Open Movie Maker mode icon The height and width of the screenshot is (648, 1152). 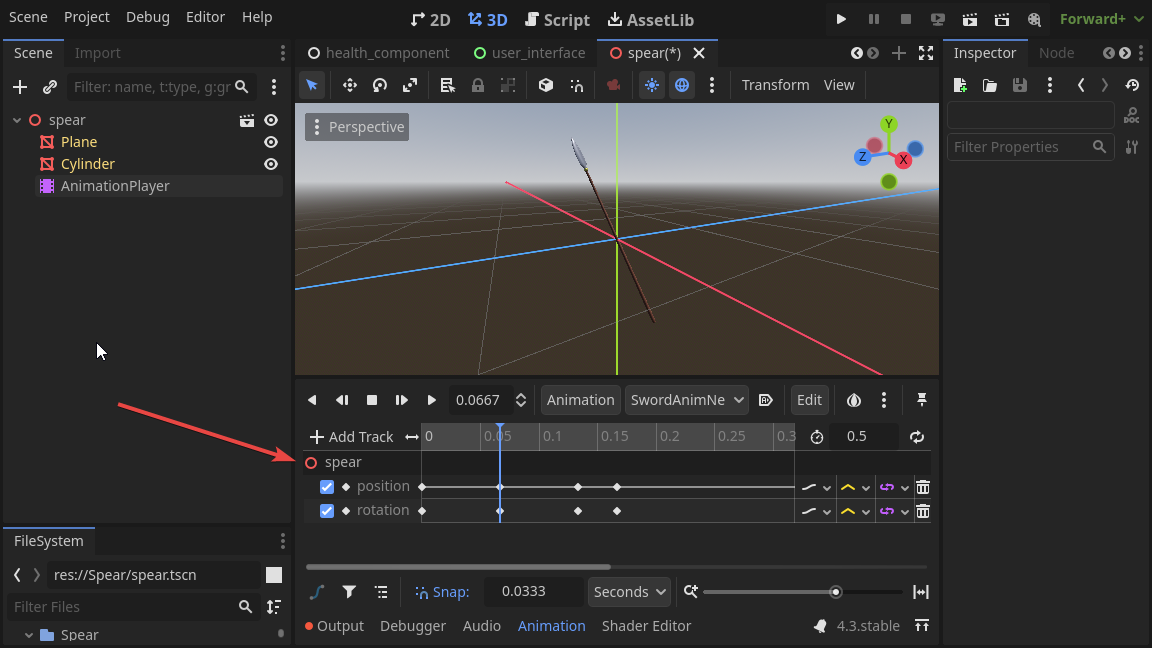click(x=1034, y=19)
